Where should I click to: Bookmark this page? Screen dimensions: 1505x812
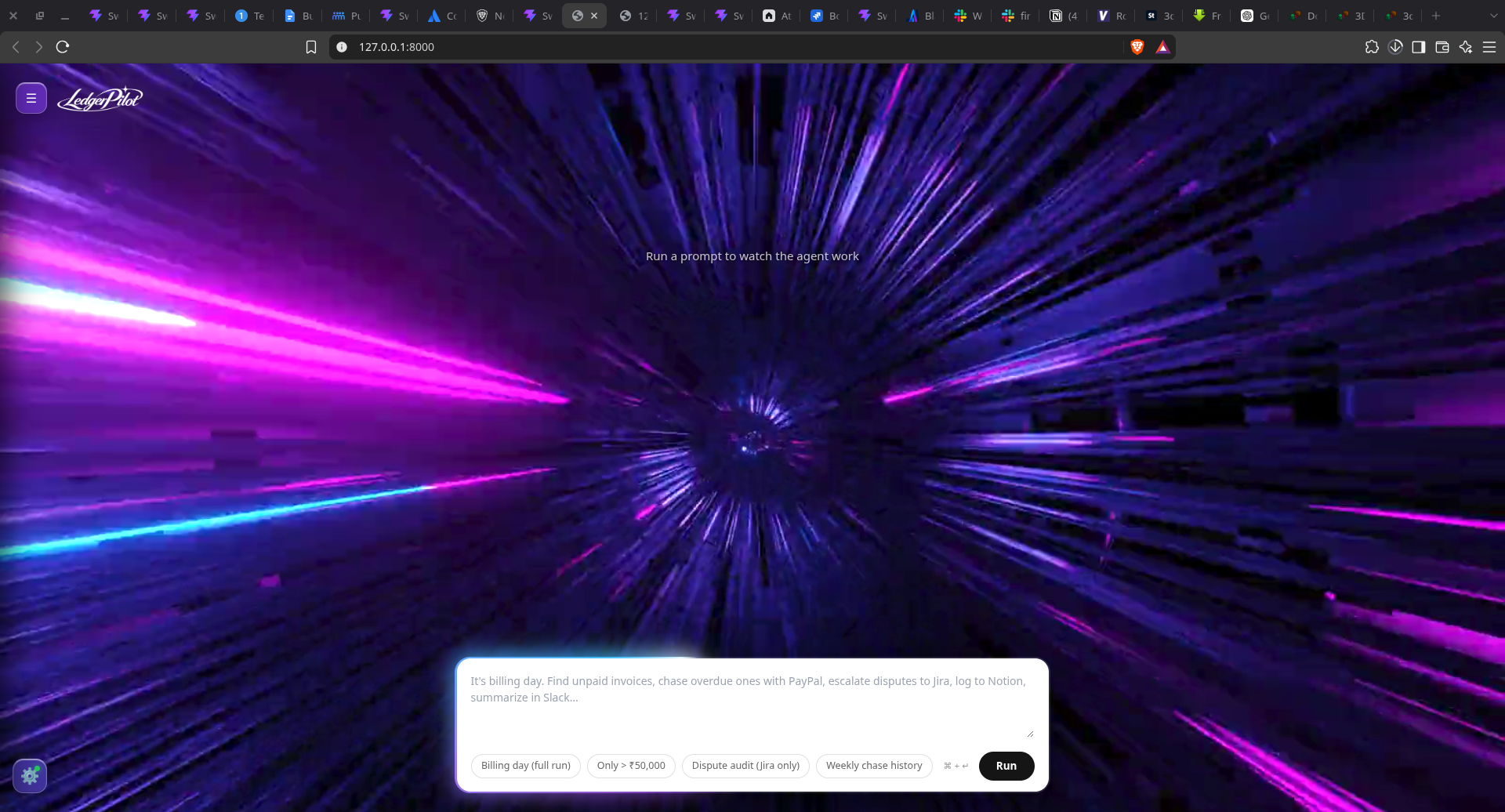tap(311, 47)
